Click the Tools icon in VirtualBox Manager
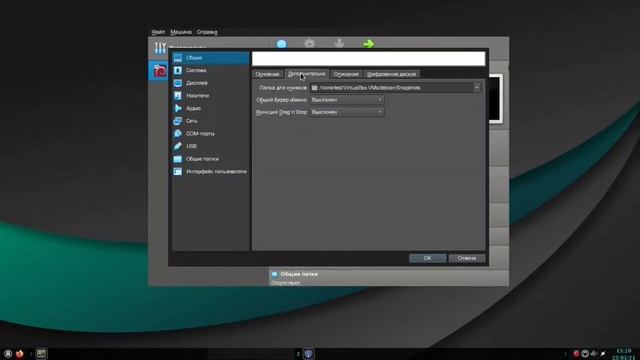 pyautogui.click(x=160, y=48)
